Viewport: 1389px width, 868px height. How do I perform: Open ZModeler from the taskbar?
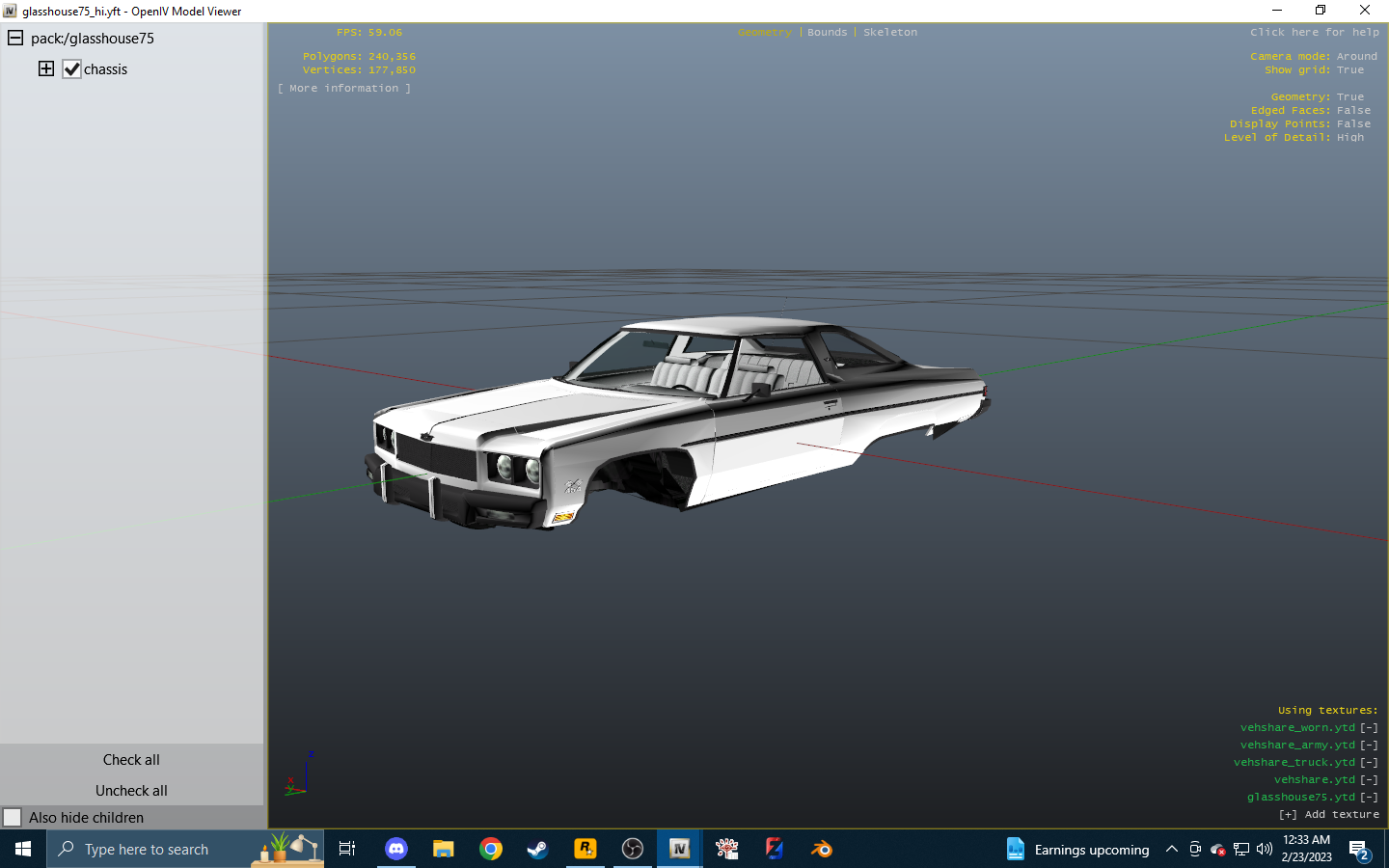coord(774,850)
